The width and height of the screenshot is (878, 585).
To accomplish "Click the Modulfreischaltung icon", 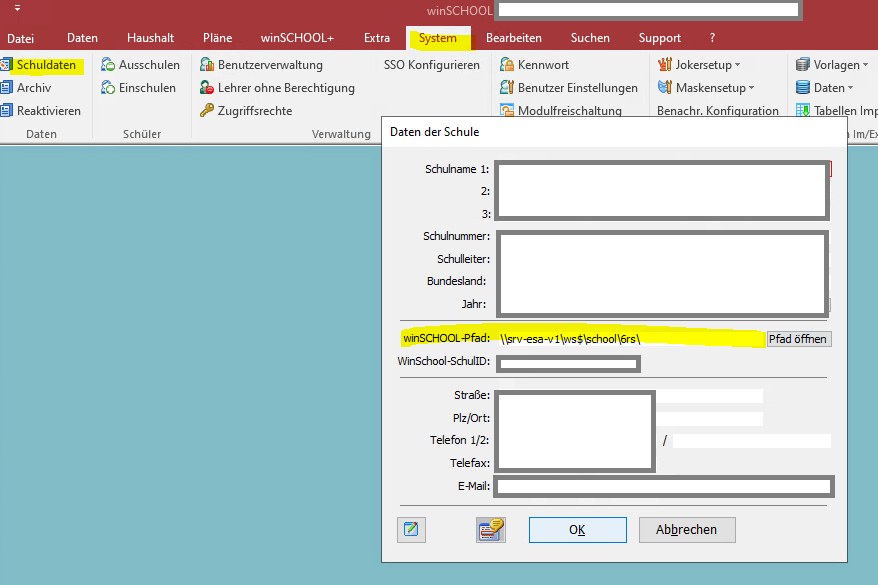I will coord(507,110).
